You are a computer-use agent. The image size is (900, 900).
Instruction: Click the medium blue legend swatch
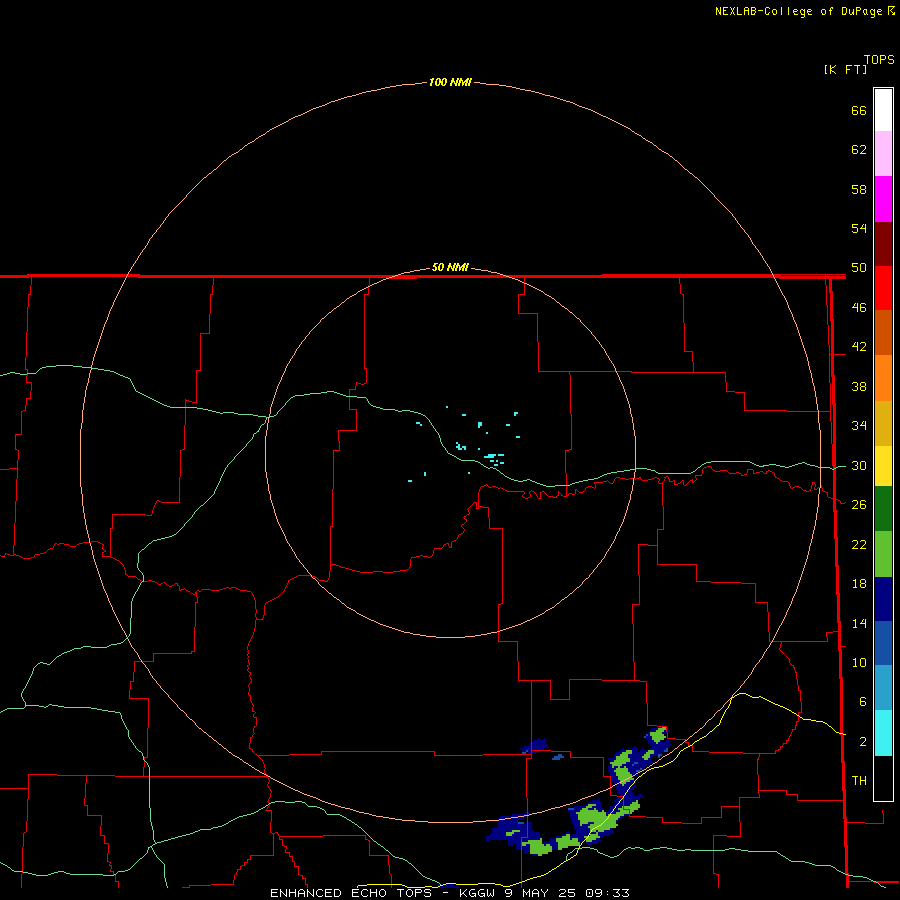click(883, 643)
